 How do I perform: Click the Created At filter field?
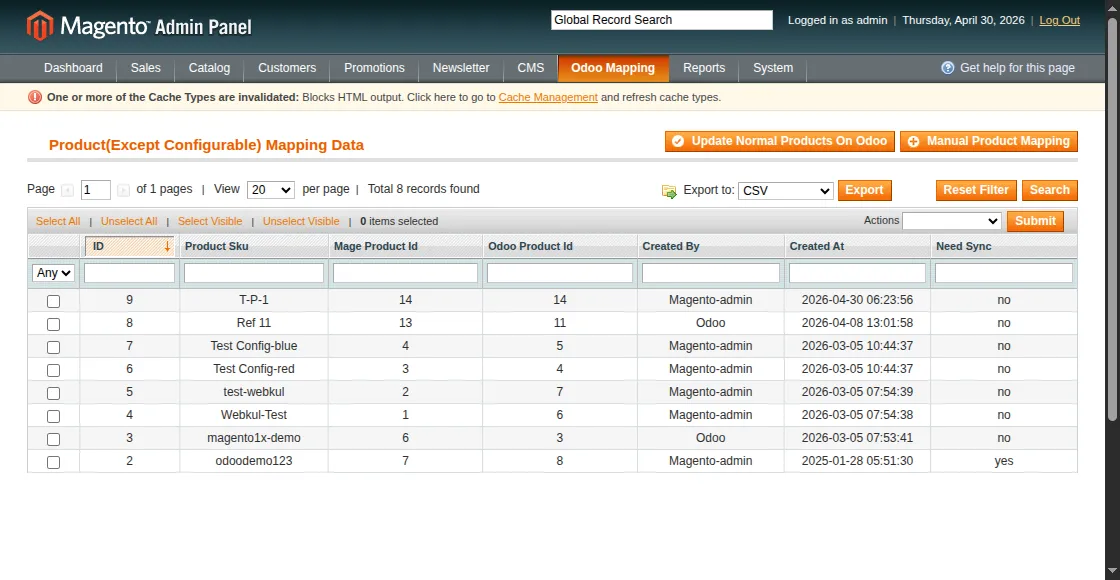point(857,273)
